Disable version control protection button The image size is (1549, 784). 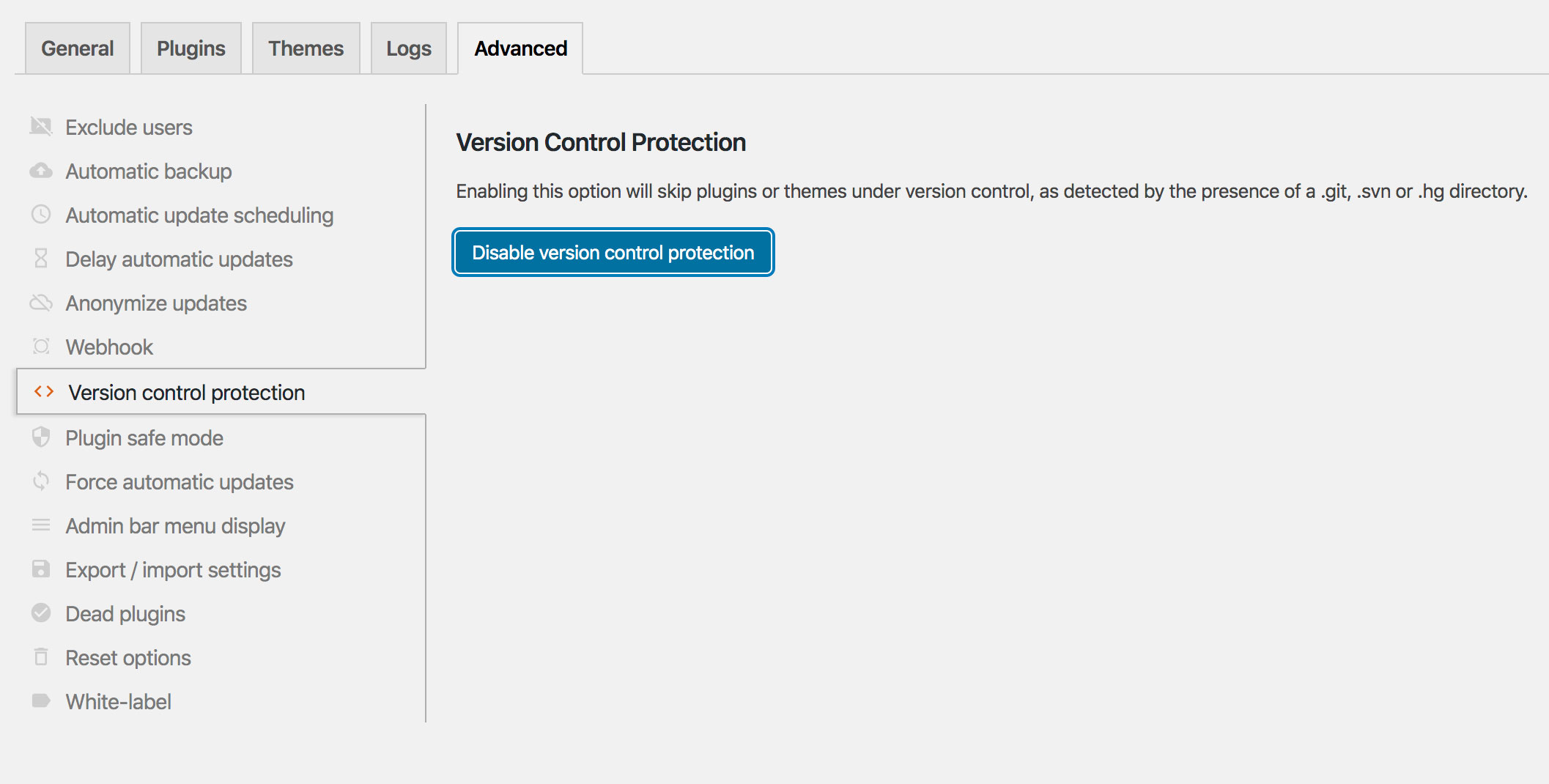(613, 253)
